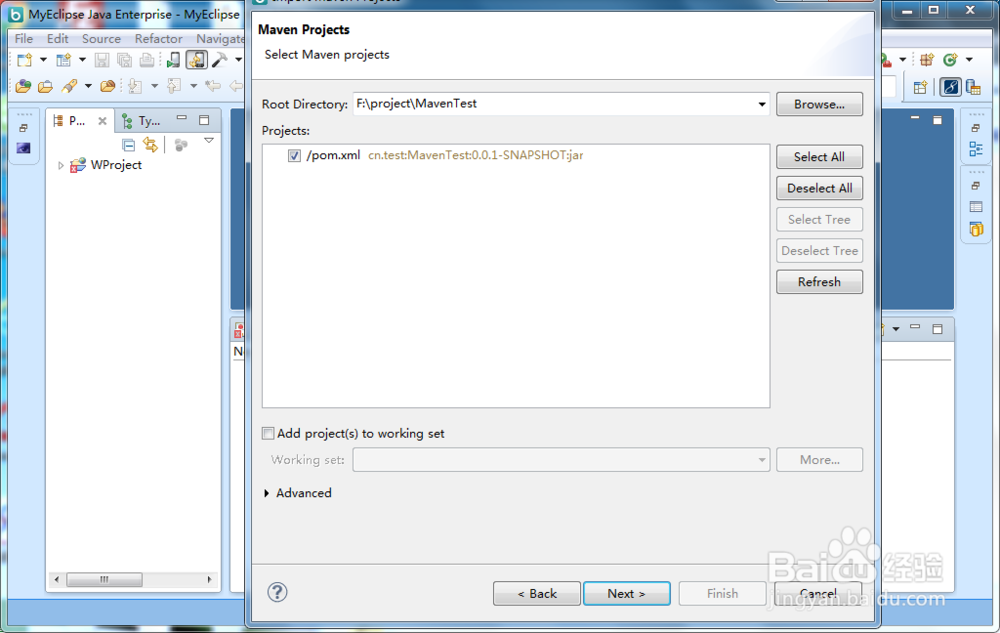Click the Next > button

pos(626,593)
